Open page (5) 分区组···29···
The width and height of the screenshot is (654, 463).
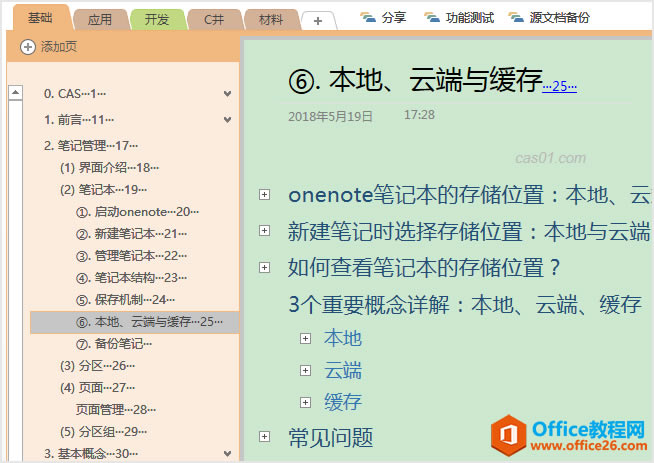103,432
